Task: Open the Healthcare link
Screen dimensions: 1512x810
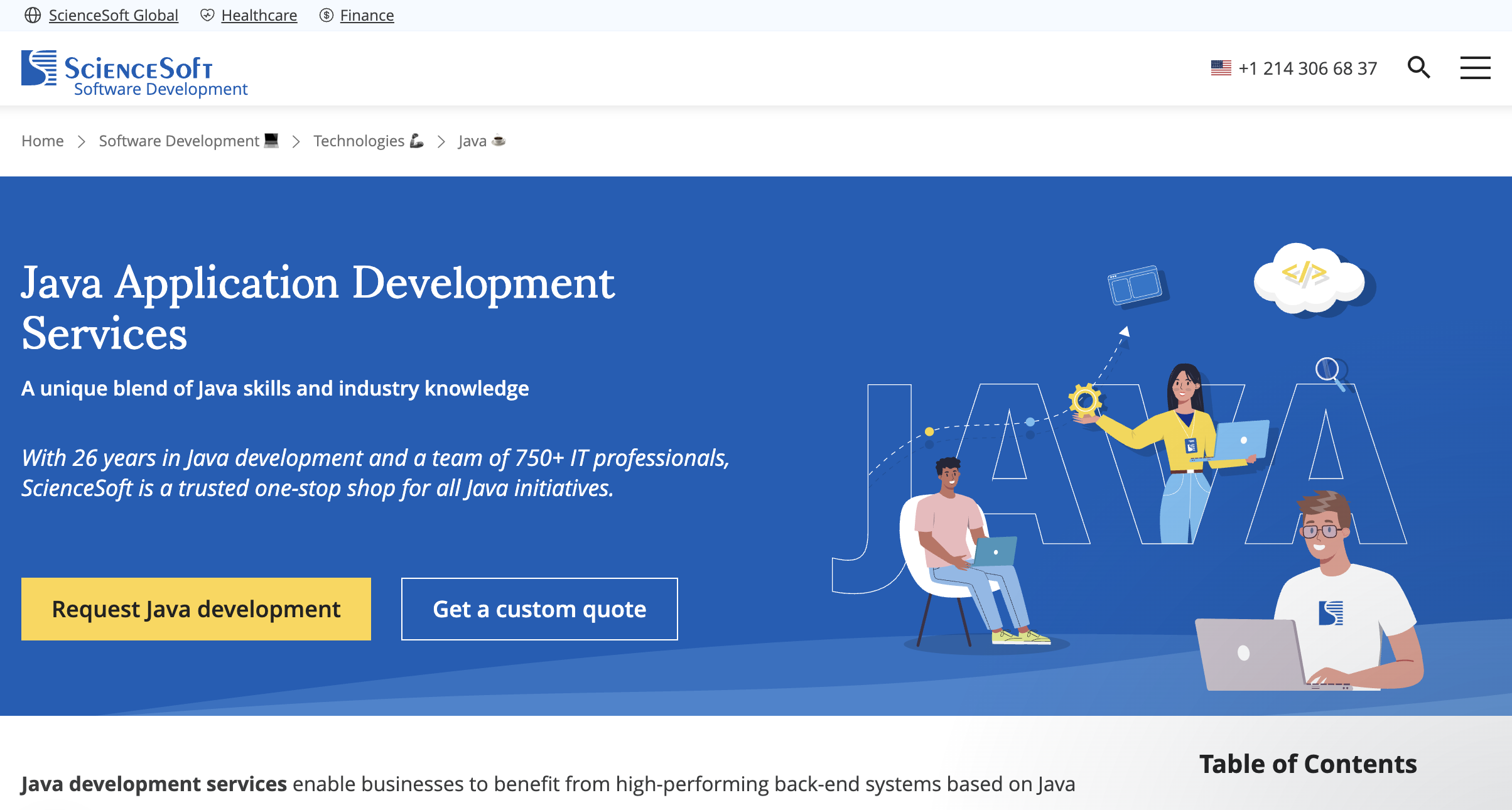Action: [x=259, y=15]
